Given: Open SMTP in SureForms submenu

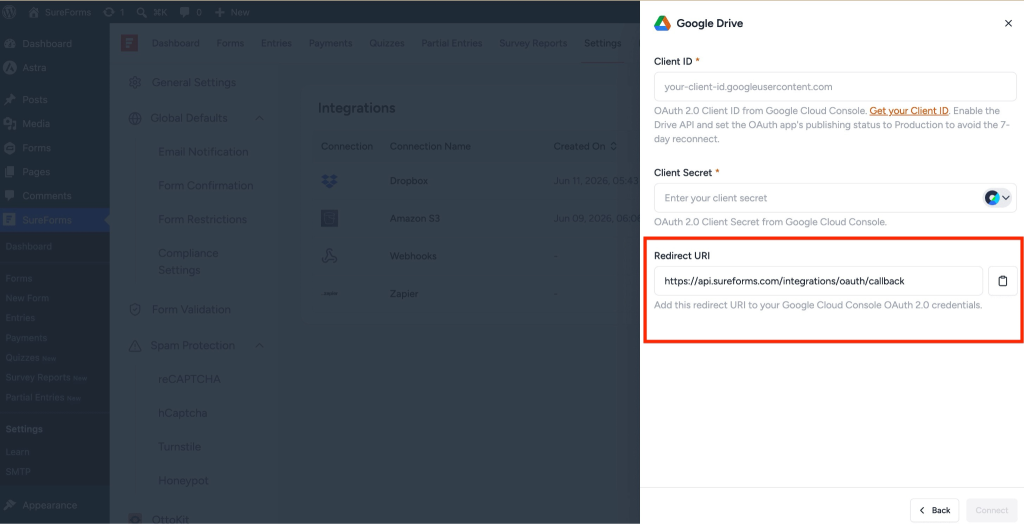Looking at the screenshot, I should (18, 472).
